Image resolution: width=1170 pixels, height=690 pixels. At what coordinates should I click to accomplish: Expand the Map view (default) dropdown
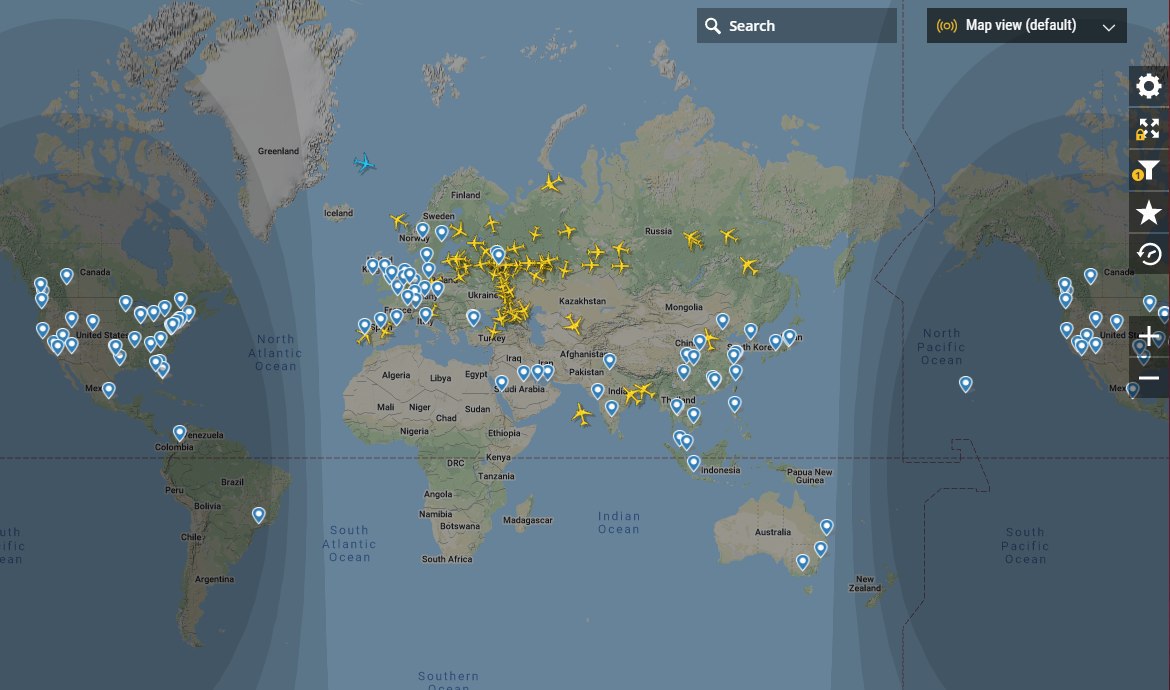click(x=1027, y=26)
